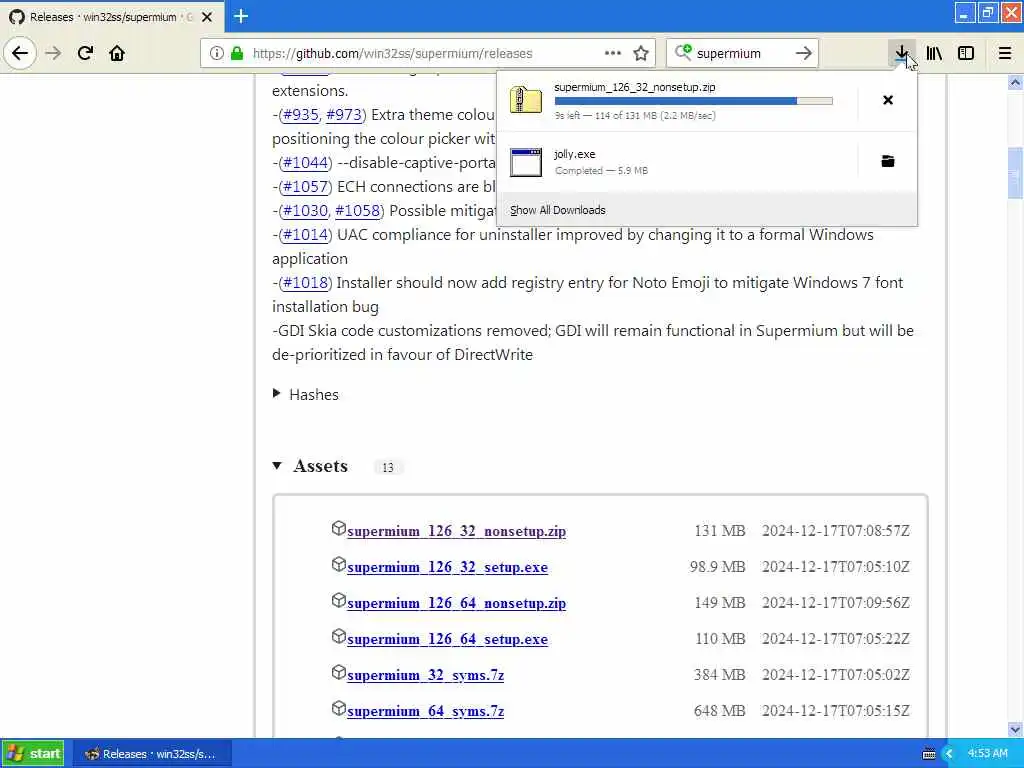Open containing folder for jolly.exe
Screen dimensions: 1024x768
[x=888, y=161]
